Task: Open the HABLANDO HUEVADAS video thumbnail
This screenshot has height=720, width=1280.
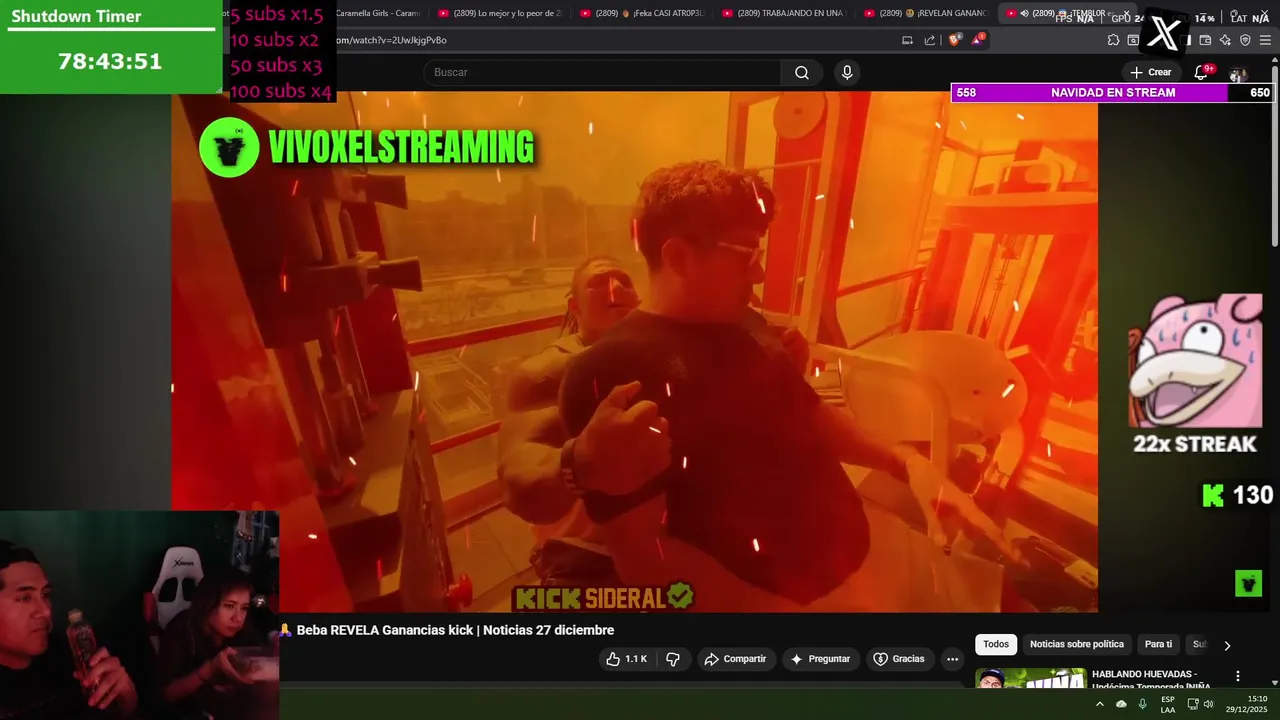Action: coord(1030,678)
